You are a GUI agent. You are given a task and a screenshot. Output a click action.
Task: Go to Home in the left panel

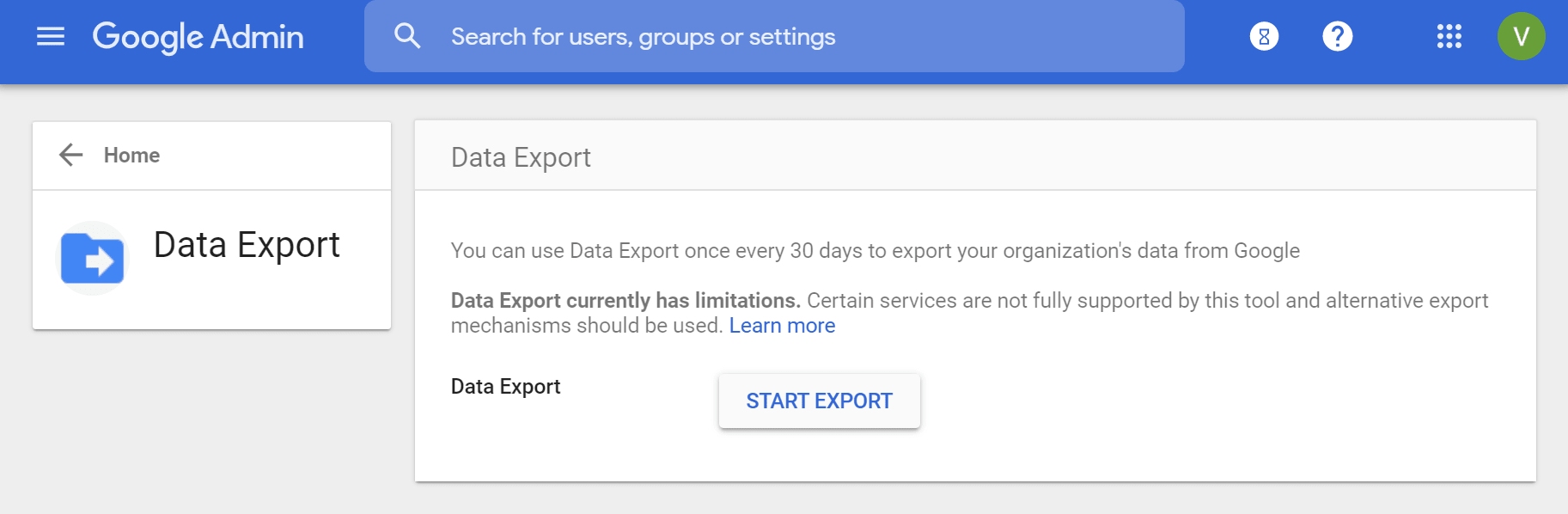(131, 156)
